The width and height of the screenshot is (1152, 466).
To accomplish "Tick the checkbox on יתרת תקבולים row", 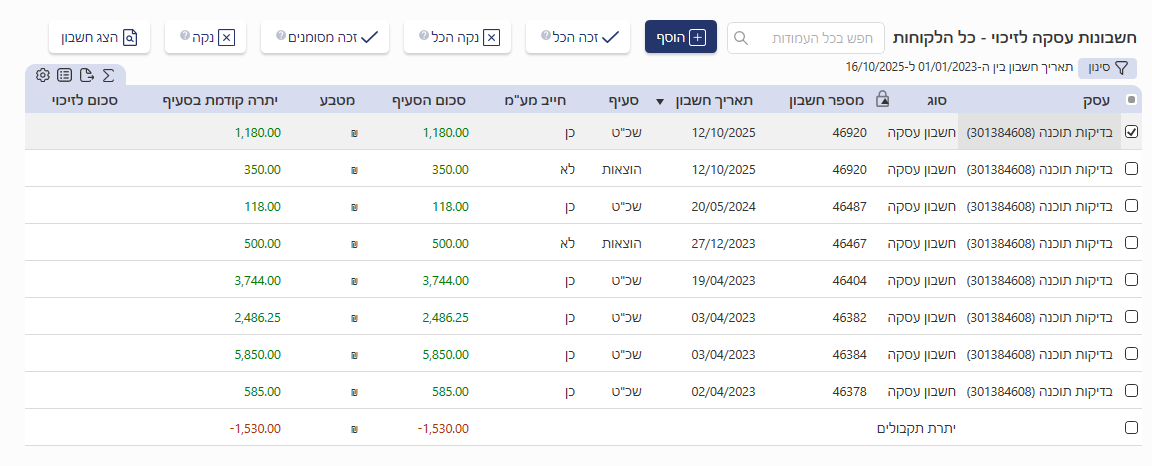I will click(x=1131, y=428).
